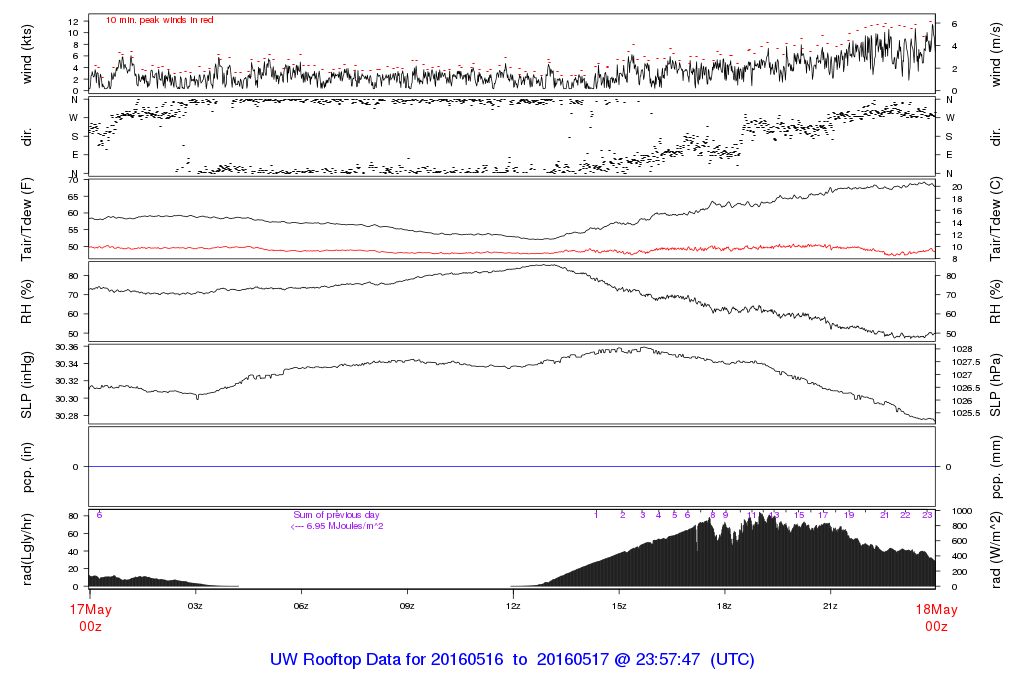The image size is (1024, 700).
Task: Click the "06z" time tick label
Action: 301,606
